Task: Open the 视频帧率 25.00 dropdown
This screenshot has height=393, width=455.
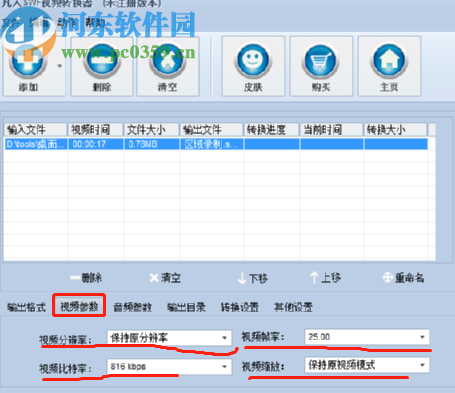Action: click(367, 337)
